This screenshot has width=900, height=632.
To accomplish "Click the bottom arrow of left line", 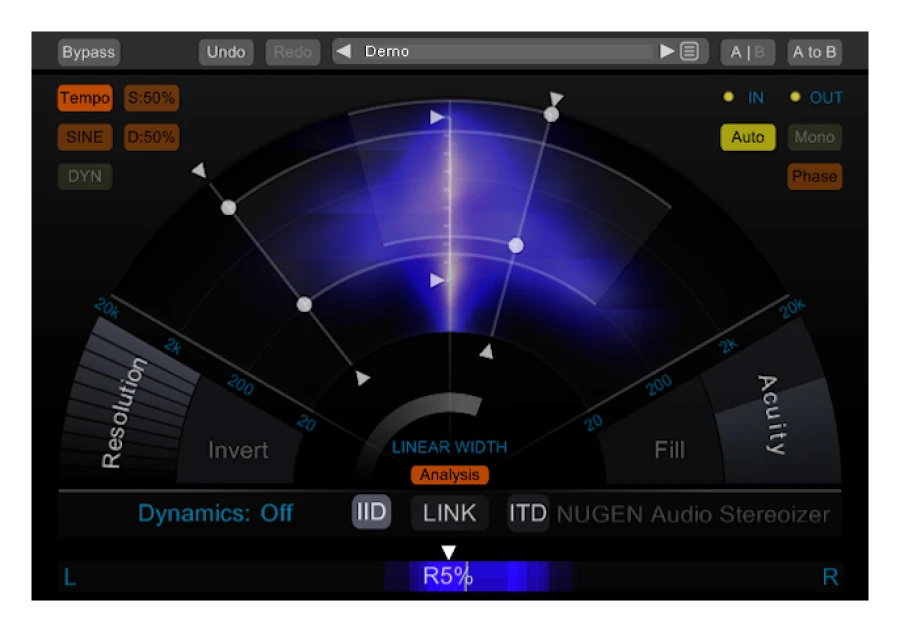I will (x=362, y=378).
